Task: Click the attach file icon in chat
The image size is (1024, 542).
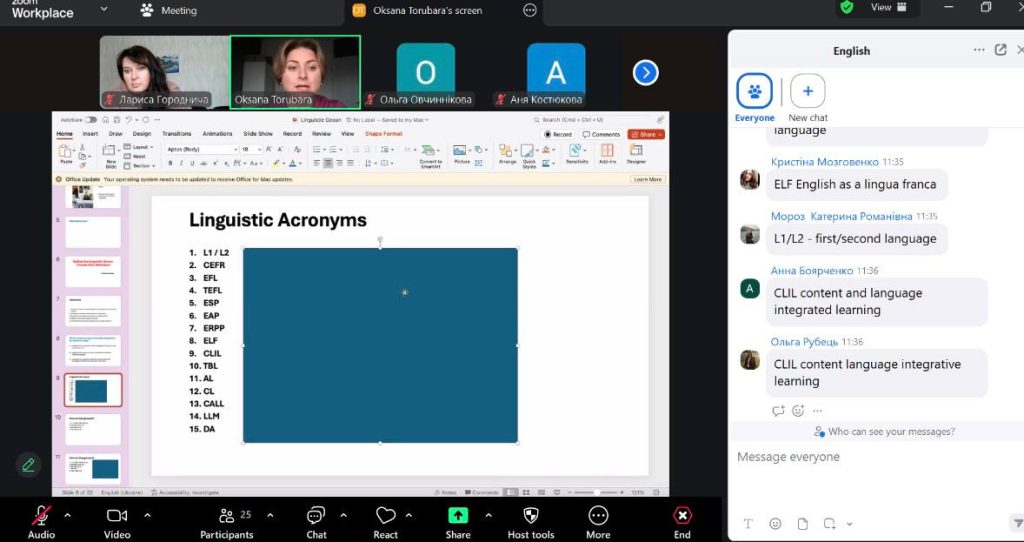Action: pyautogui.click(x=802, y=524)
